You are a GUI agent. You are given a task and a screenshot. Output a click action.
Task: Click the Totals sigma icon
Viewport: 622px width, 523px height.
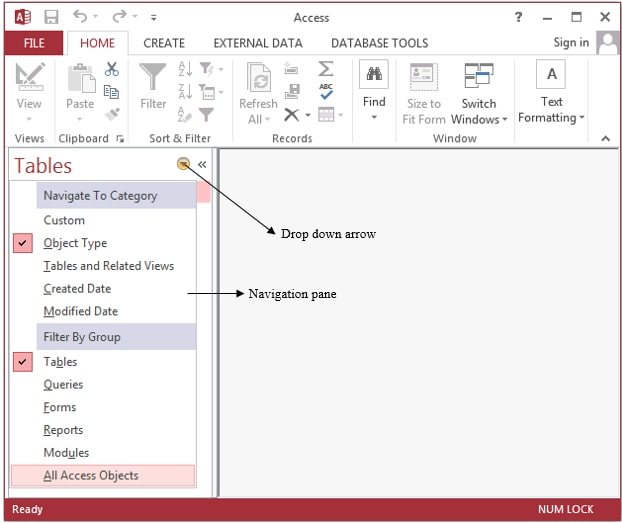click(x=326, y=68)
